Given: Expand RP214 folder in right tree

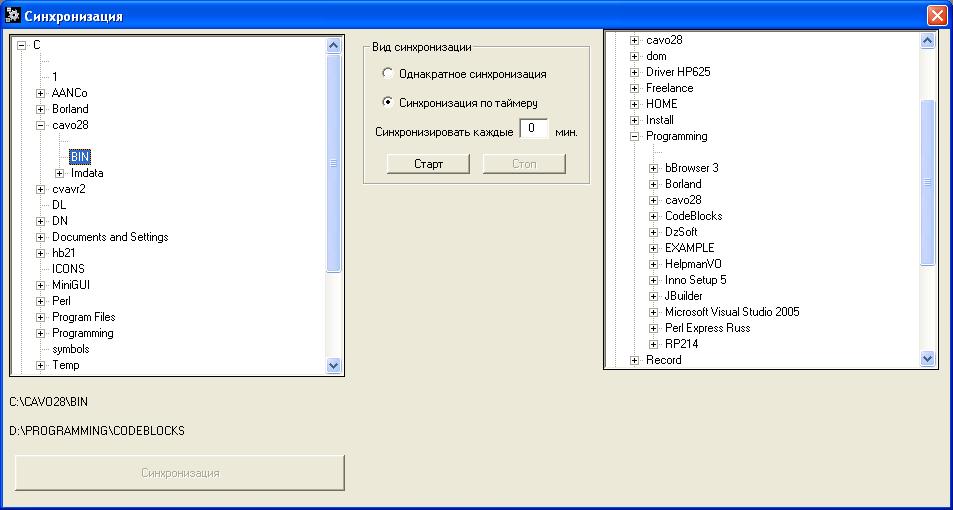Looking at the screenshot, I should pos(653,344).
